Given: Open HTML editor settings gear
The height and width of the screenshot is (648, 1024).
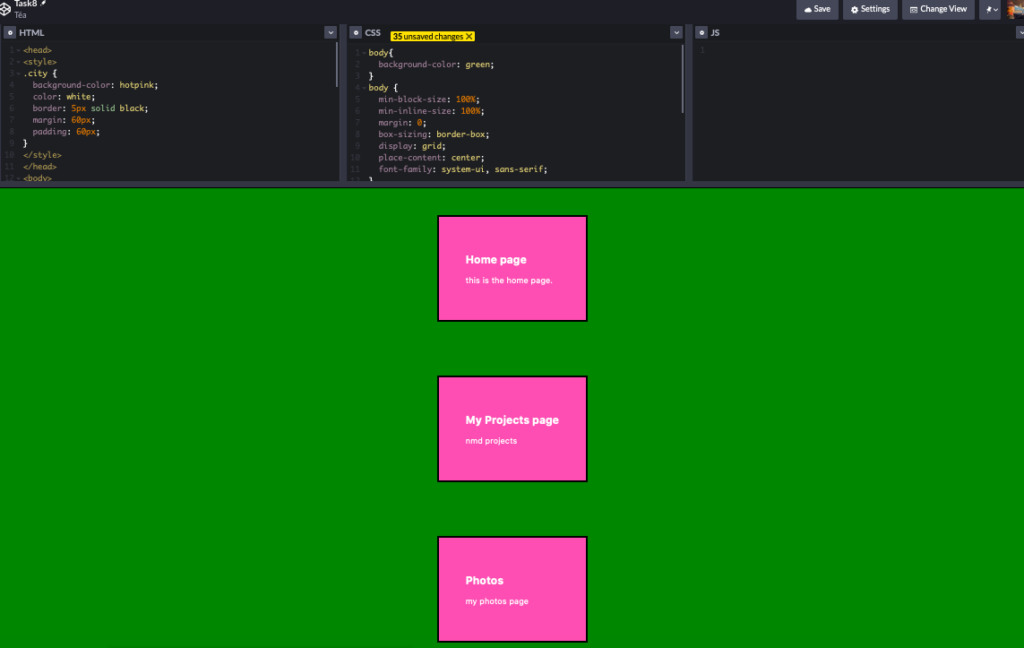Looking at the screenshot, I should 9,33.
